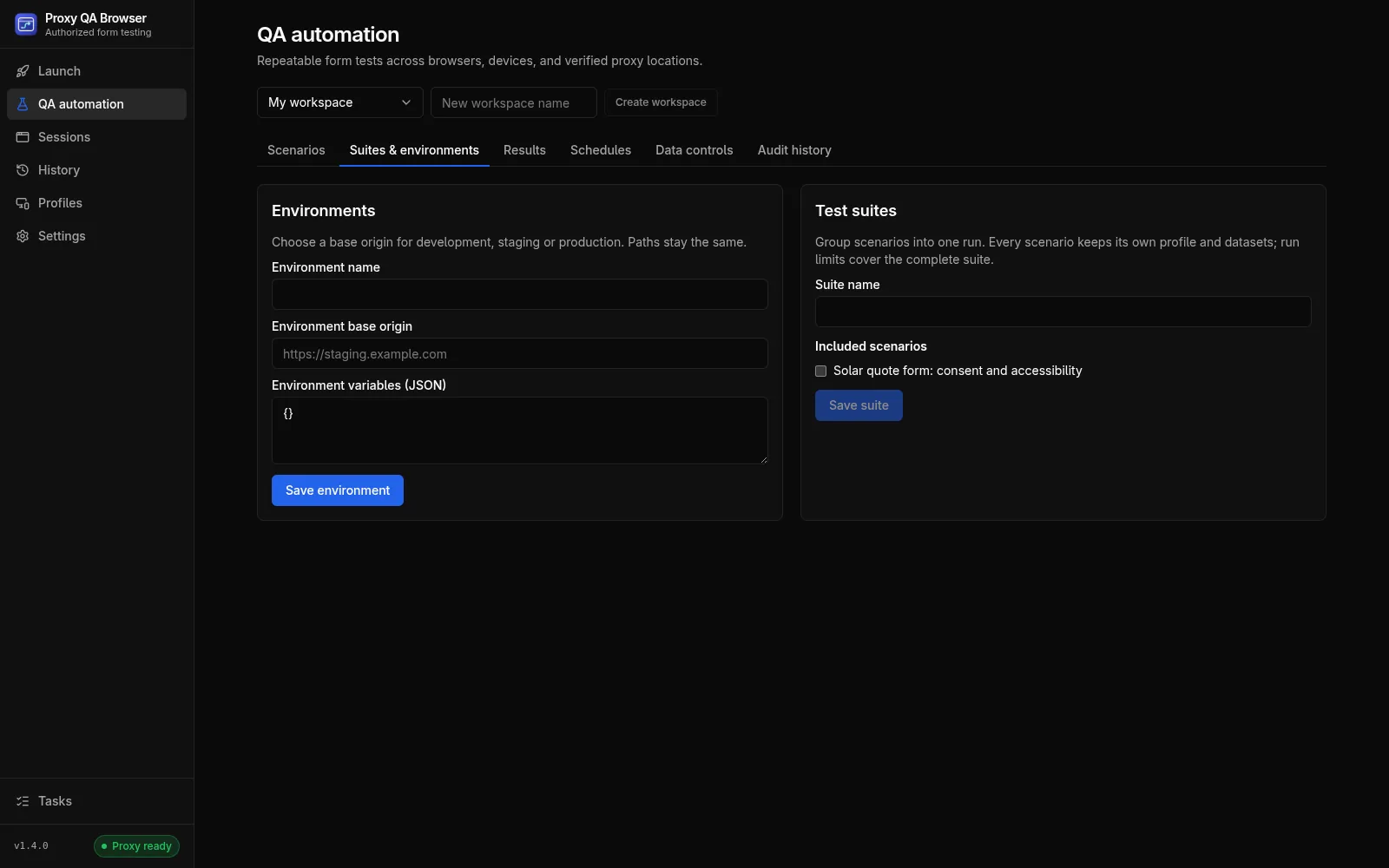Click the Test suites panel heading
Viewport: 1389px width, 868px height.
tap(856, 211)
